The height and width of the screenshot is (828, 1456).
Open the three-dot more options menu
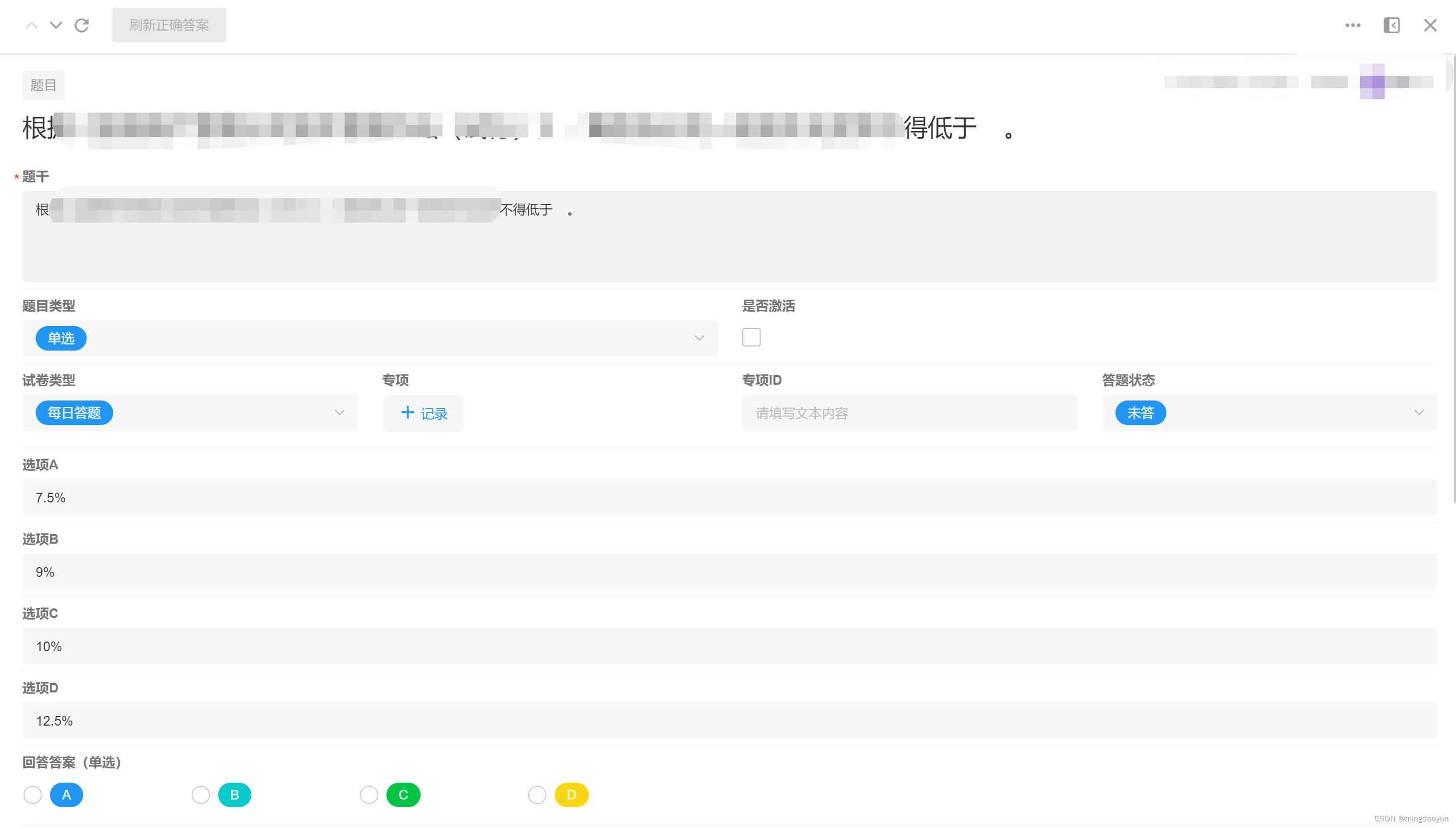click(x=1353, y=25)
